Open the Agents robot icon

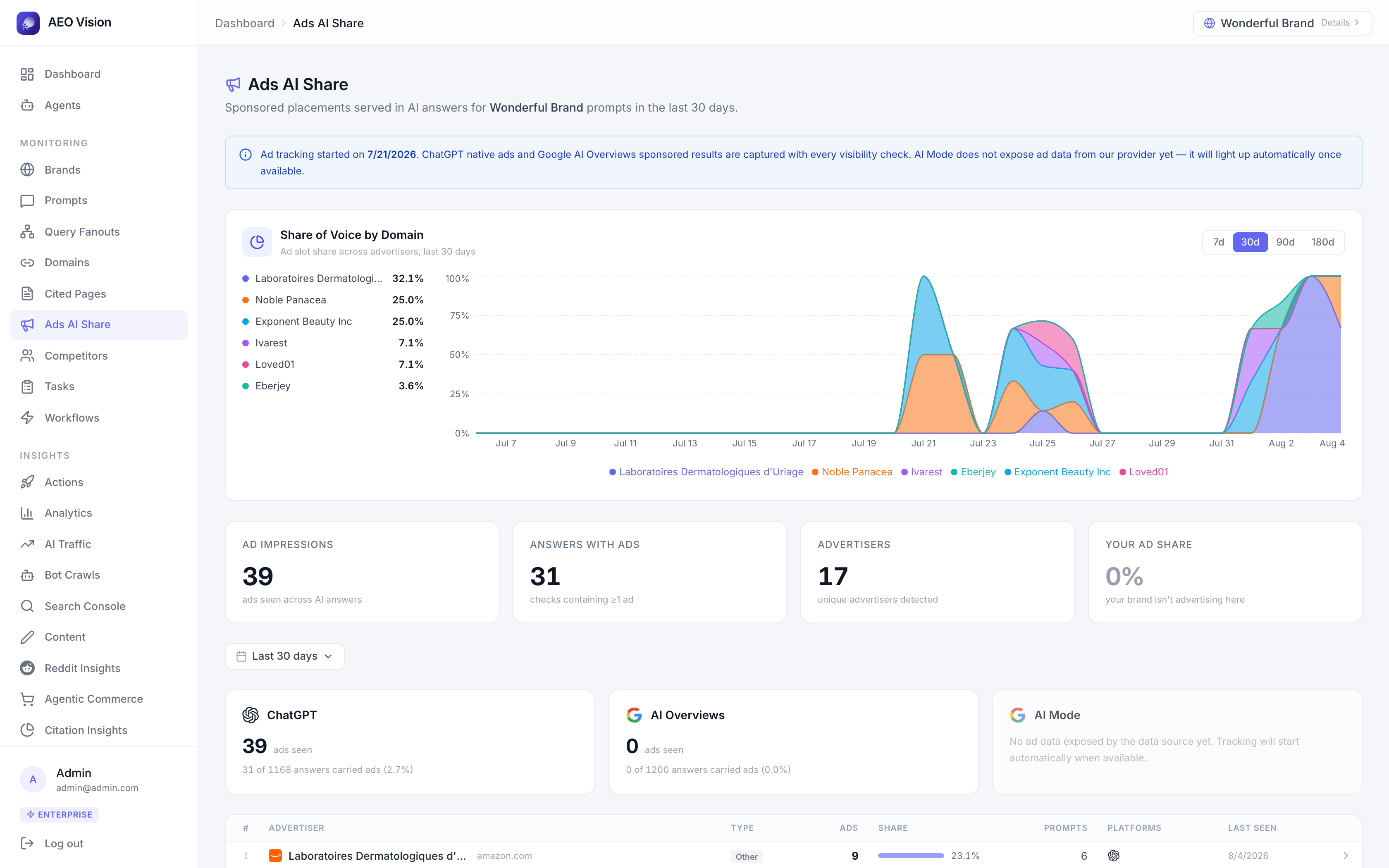[x=27, y=105]
